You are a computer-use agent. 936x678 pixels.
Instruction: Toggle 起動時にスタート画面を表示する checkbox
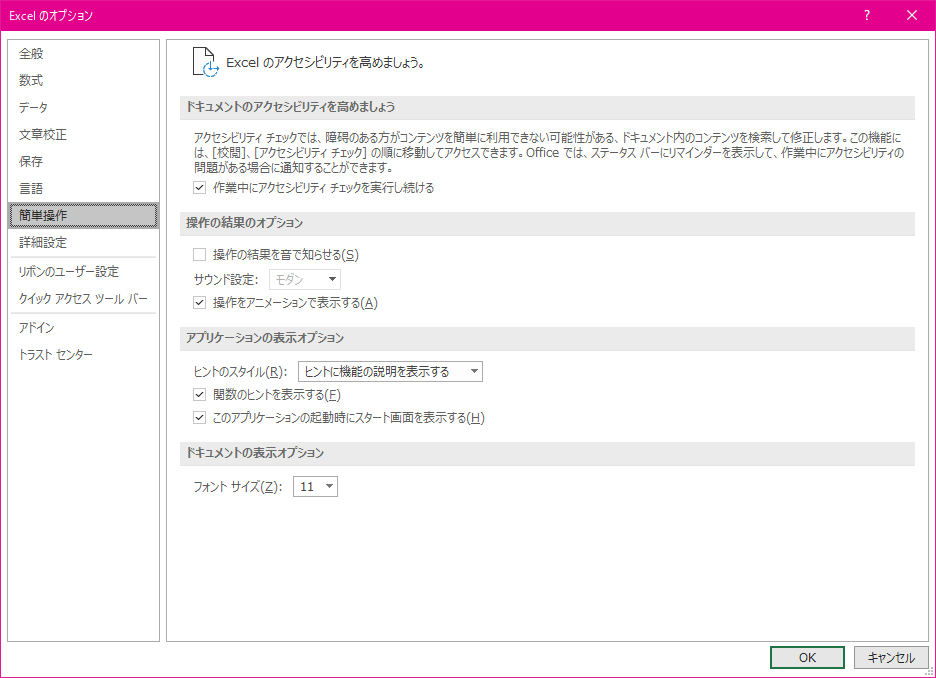coord(199,418)
